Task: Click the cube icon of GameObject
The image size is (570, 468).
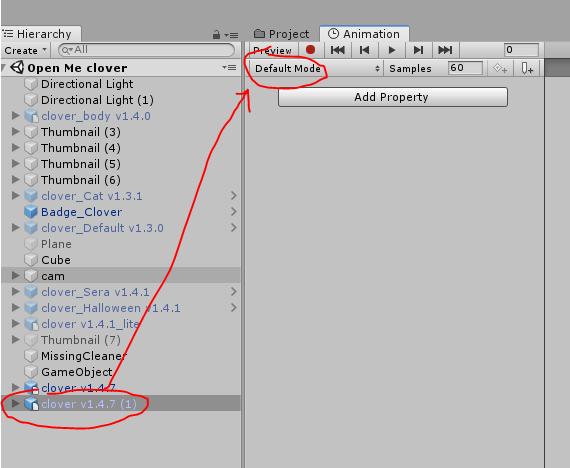Action: click(31, 372)
